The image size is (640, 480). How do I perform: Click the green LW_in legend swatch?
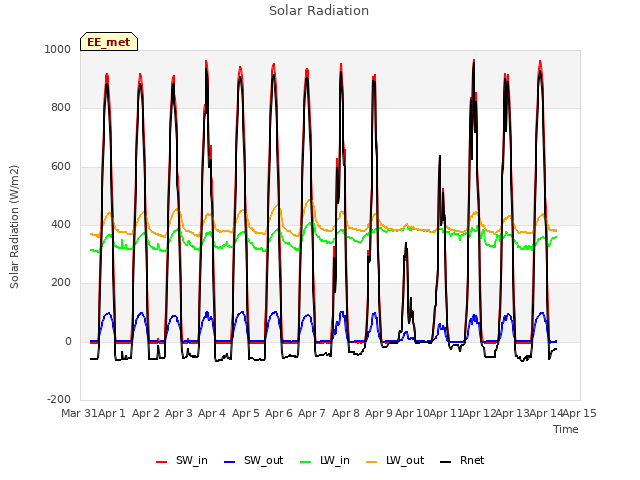point(306,462)
